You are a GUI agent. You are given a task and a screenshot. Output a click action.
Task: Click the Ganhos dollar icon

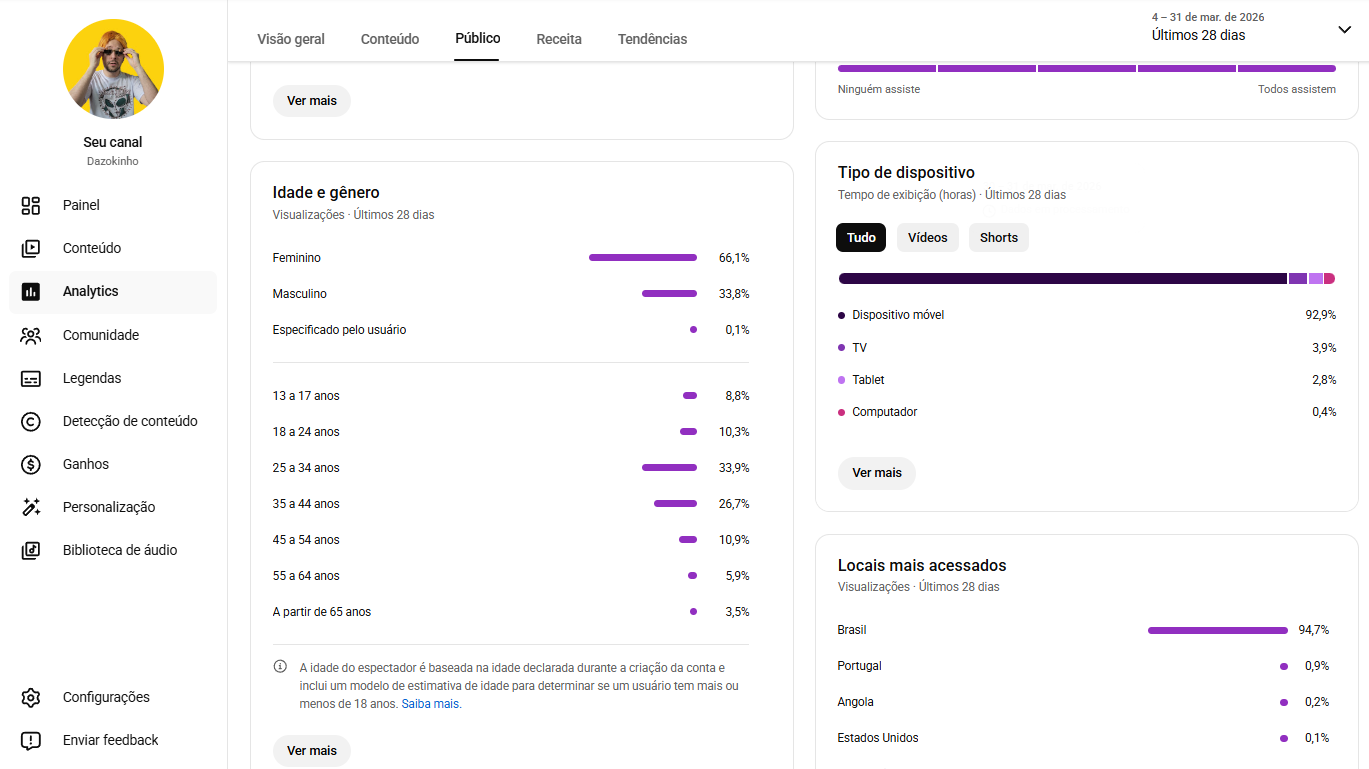coord(31,465)
